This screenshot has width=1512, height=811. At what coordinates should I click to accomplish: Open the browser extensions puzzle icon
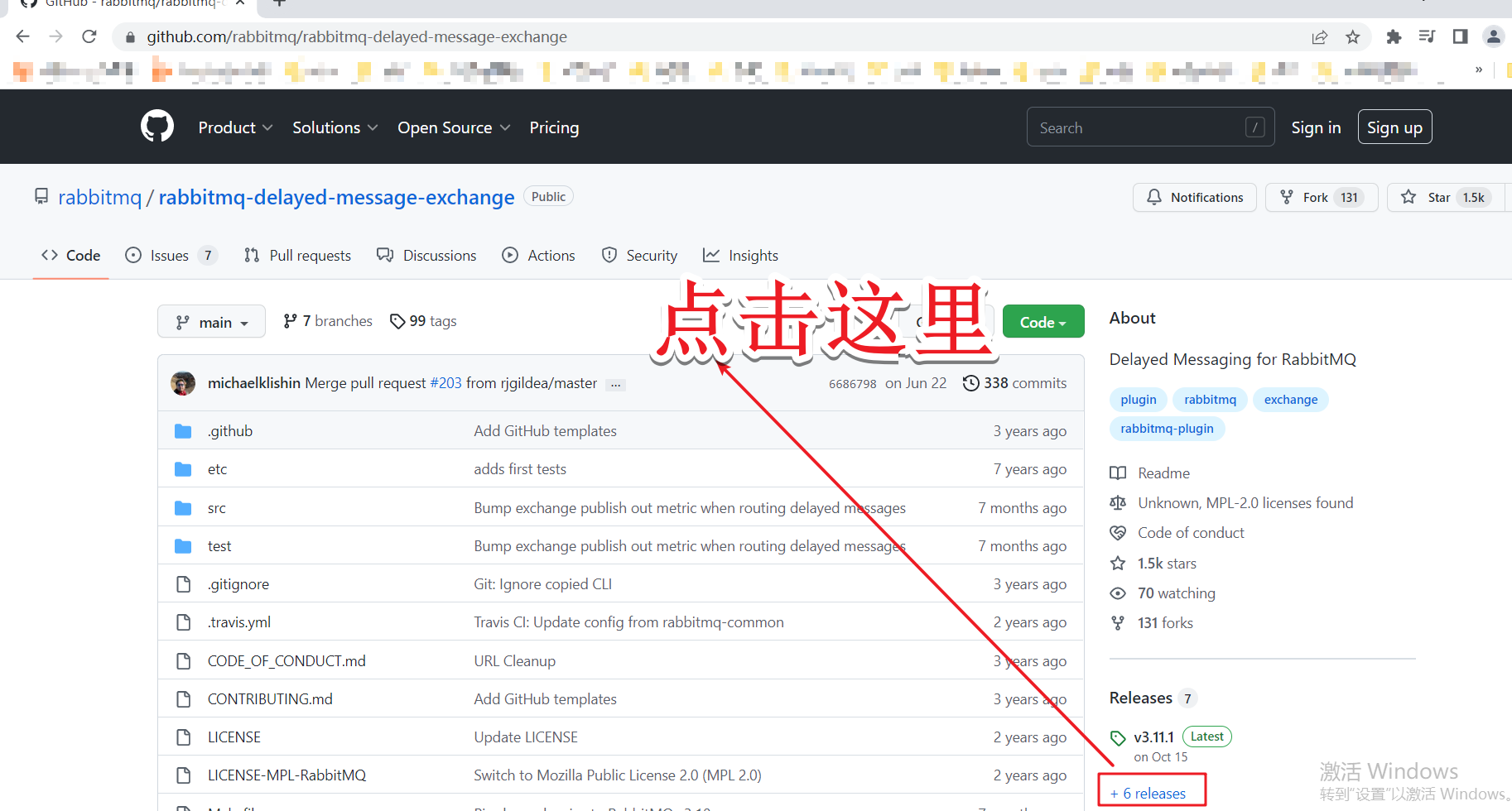(1394, 36)
